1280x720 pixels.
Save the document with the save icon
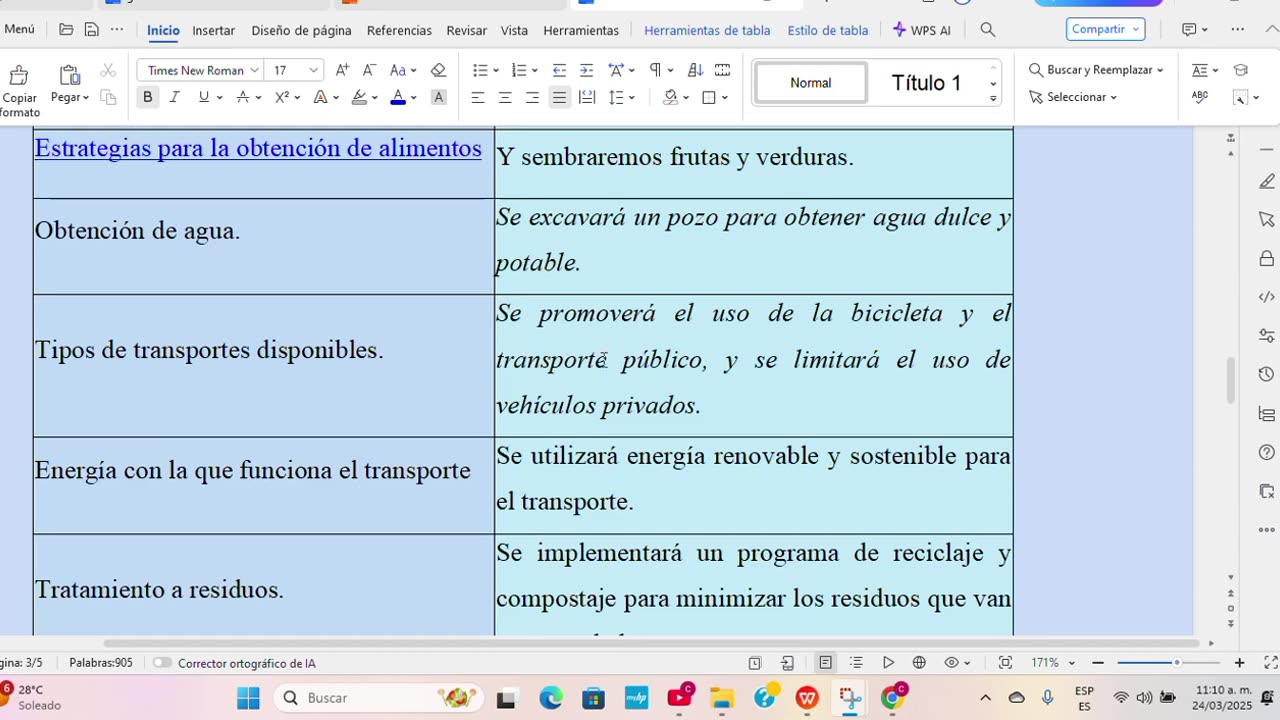91,30
